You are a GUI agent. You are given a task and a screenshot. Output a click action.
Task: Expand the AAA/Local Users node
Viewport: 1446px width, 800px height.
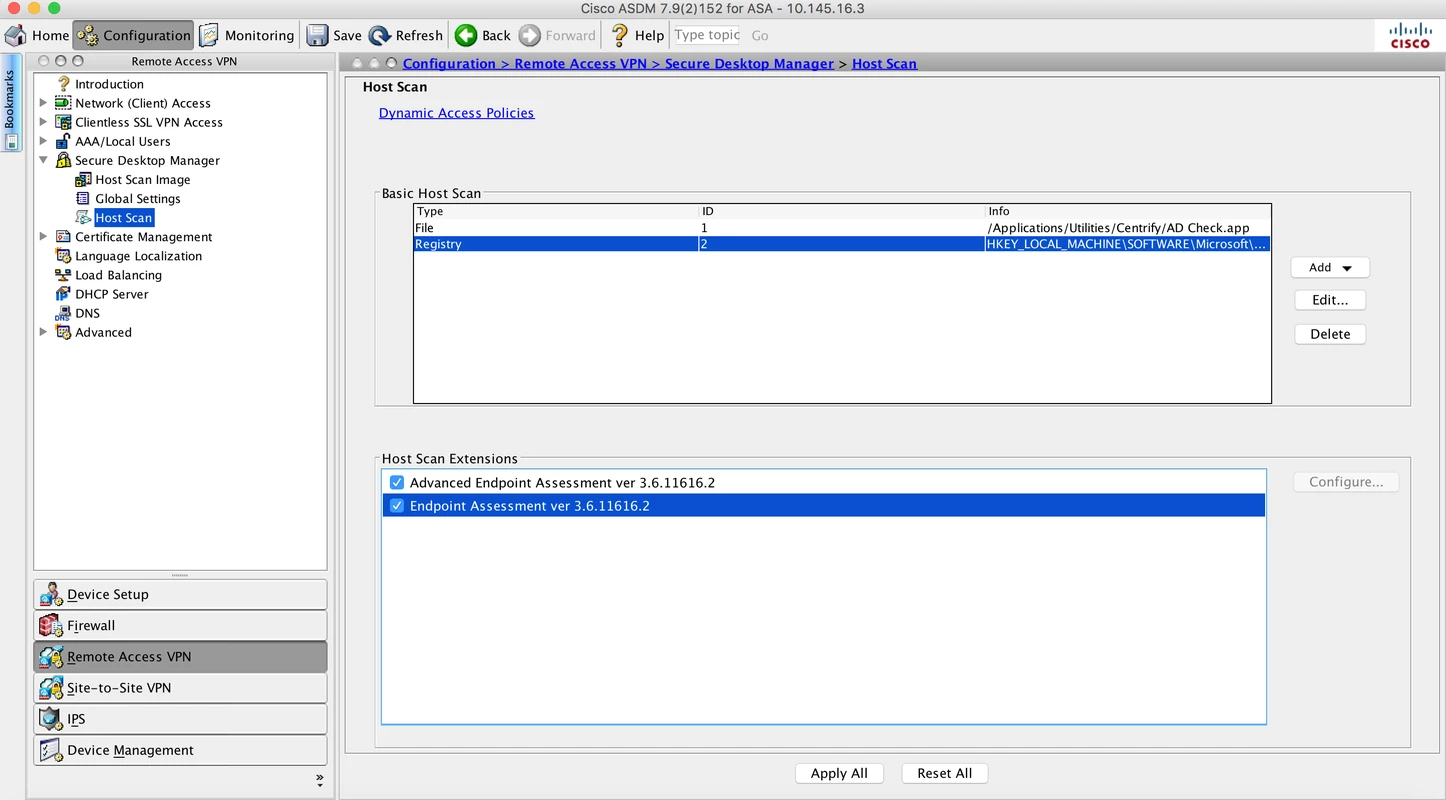click(43, 141)
